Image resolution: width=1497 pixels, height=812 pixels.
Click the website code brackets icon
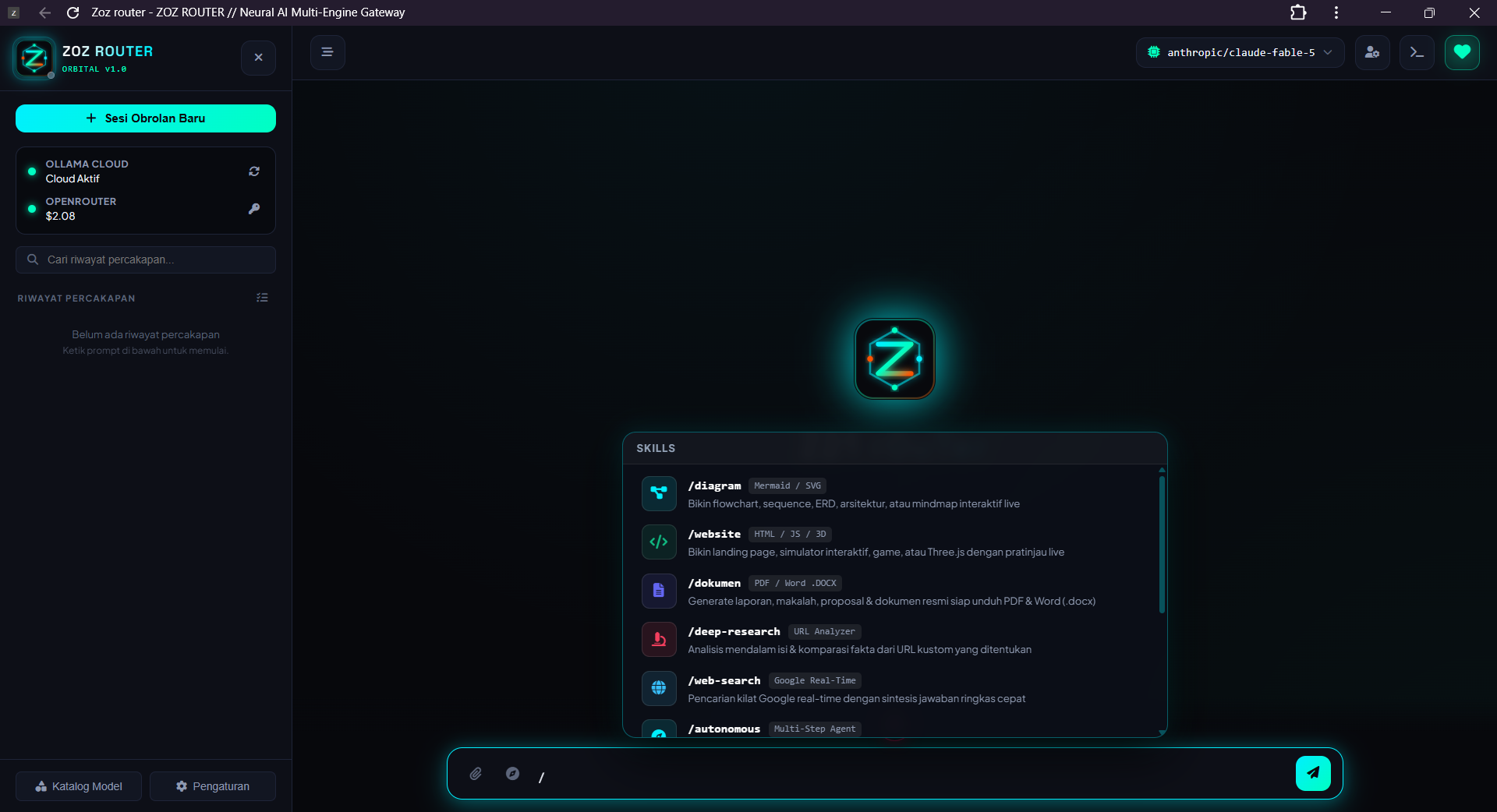point(659,542)
